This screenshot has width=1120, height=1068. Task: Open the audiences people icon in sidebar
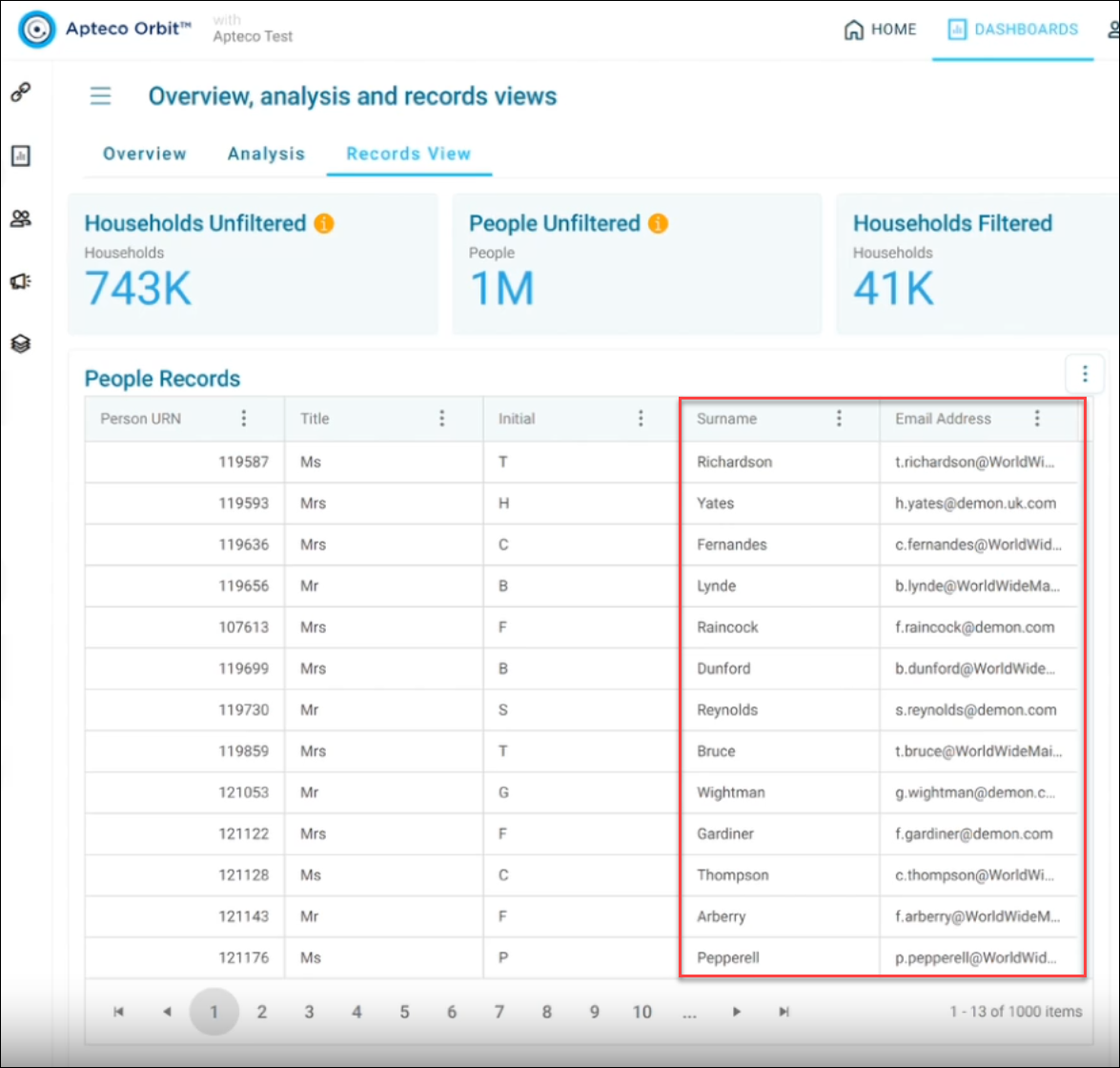(x=21, y=218)
